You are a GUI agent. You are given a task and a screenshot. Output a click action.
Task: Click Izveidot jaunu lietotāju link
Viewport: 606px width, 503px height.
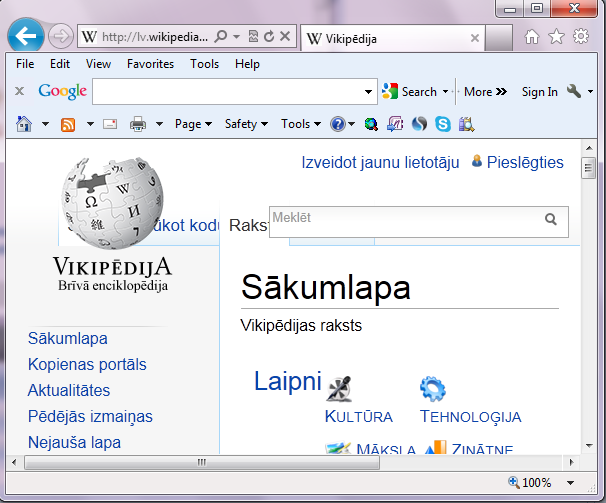pos(380,162)
